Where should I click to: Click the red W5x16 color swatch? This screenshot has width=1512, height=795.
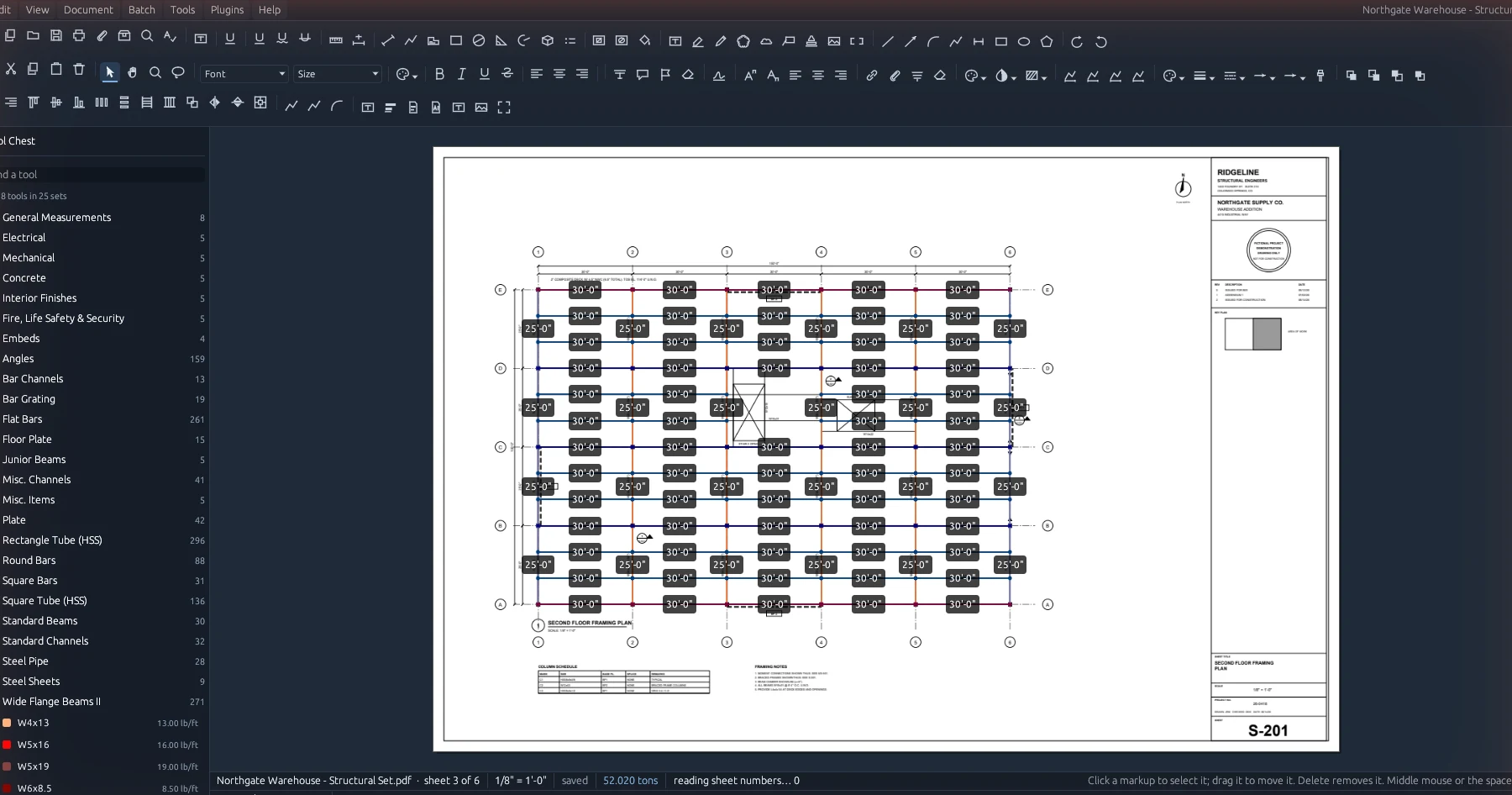[7, 745]
